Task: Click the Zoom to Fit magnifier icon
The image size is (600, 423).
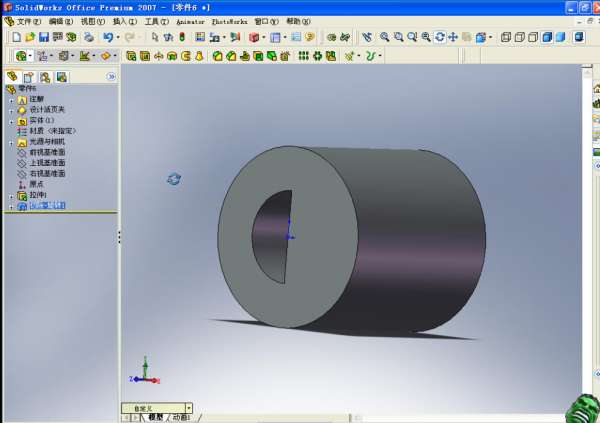Action: click(x=384, y=37)
